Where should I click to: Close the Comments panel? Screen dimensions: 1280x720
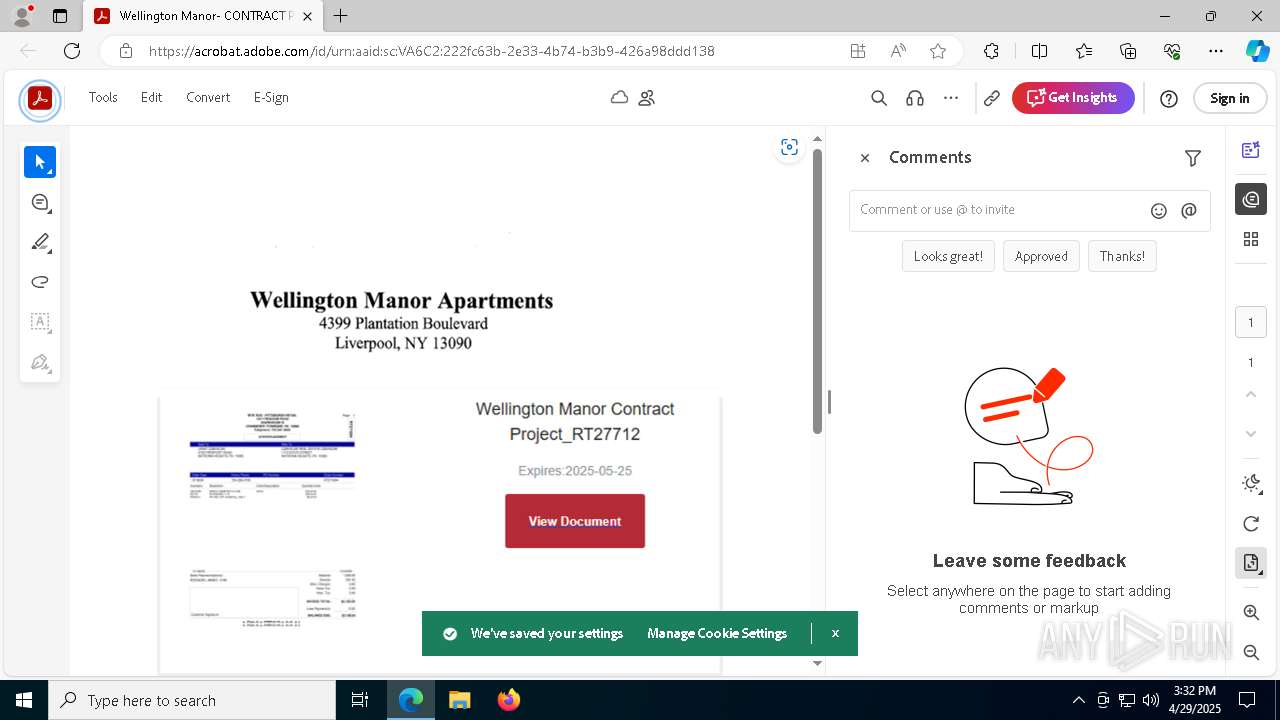(x=865, y=158)
